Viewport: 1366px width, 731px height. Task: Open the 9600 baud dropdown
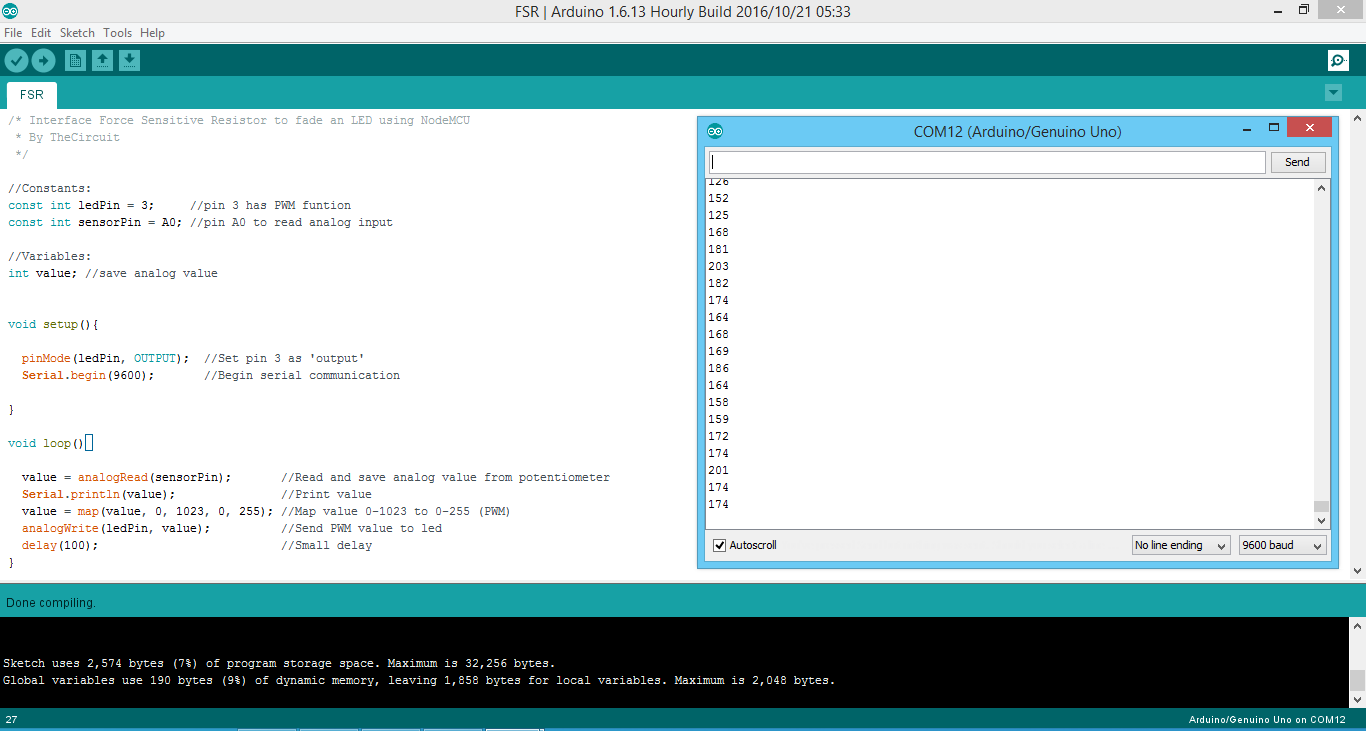pyautogui.click(x=1282, y=545)
